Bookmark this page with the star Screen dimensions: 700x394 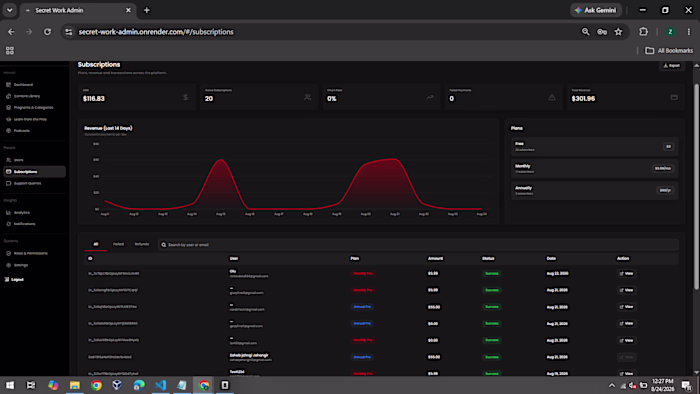pos(618,32)
